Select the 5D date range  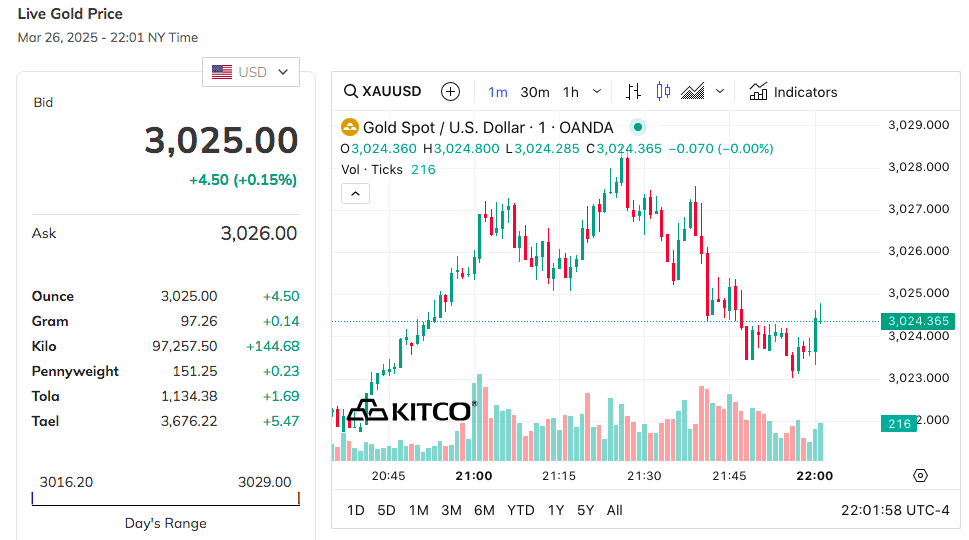(387, 510)
